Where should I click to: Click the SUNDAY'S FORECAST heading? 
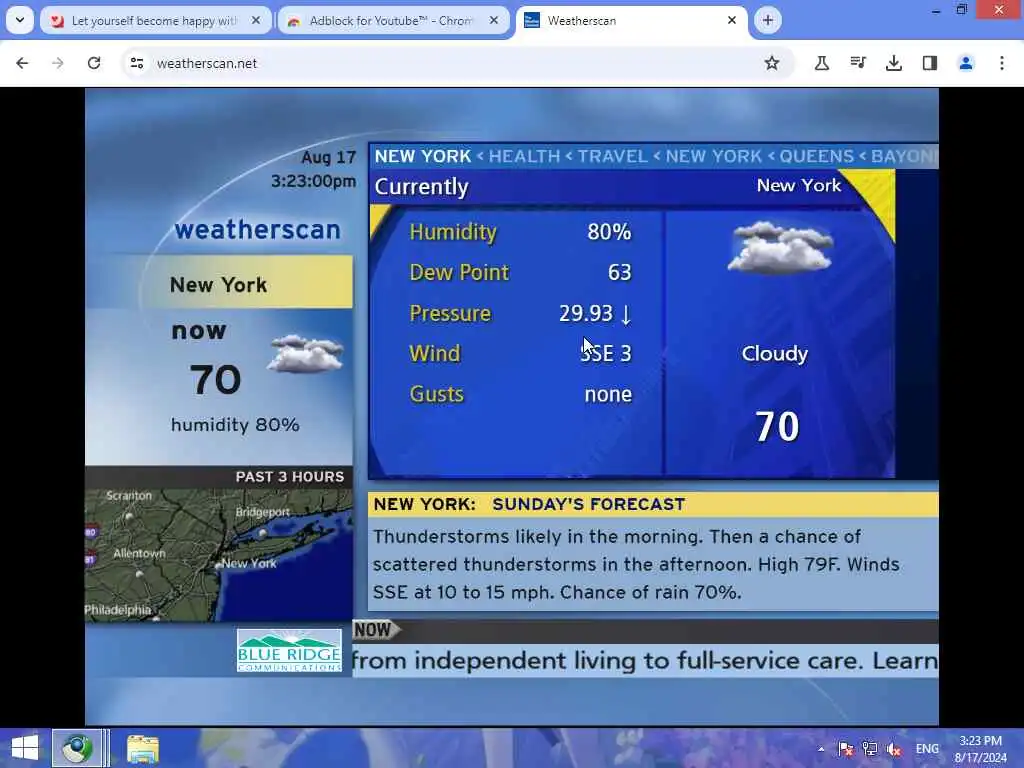tap(588, 504)
